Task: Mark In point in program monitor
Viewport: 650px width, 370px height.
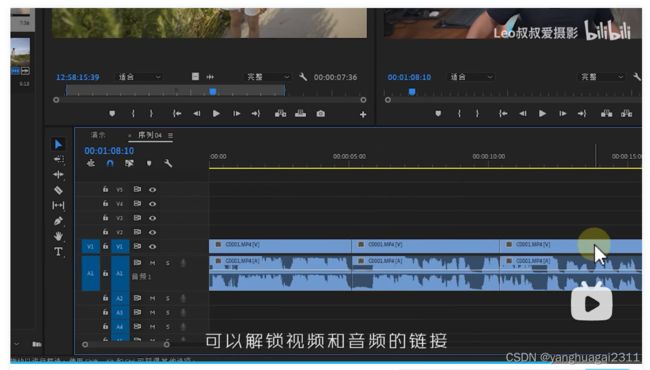Action: pyautogui.click(x=459, y=114)
